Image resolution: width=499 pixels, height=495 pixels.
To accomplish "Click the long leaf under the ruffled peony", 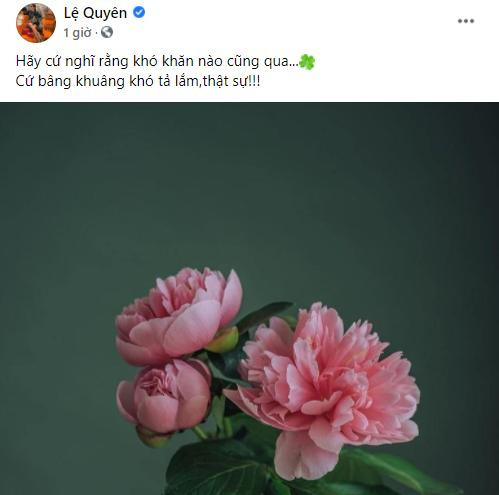I will click(393, 470).
